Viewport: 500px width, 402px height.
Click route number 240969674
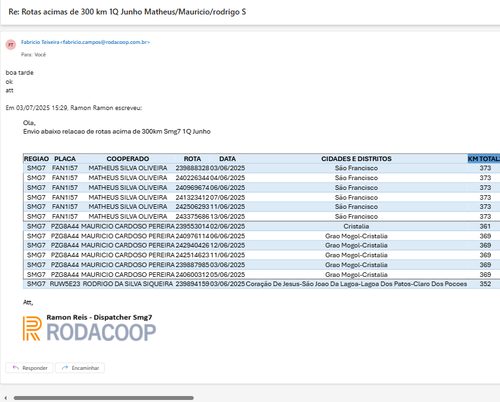(192, 188)
